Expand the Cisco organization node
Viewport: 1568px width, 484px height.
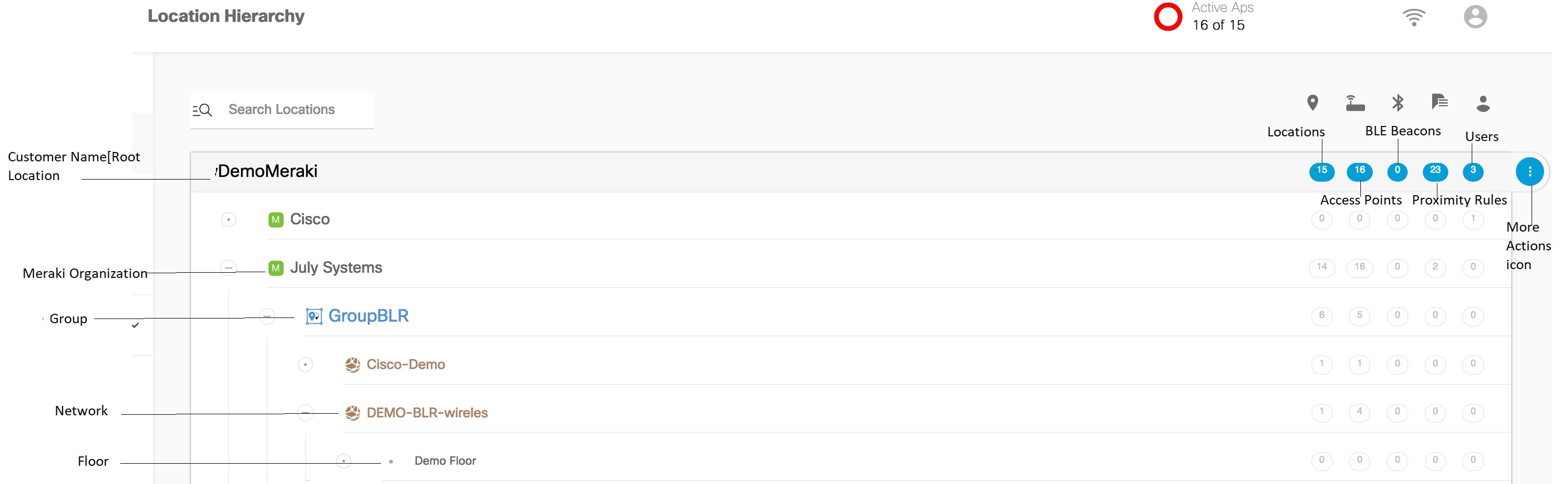tap(228, 219)
